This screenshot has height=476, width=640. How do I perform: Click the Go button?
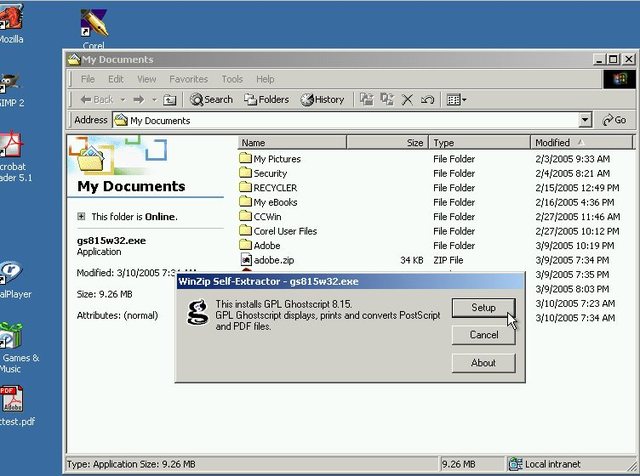pos(614,120)
